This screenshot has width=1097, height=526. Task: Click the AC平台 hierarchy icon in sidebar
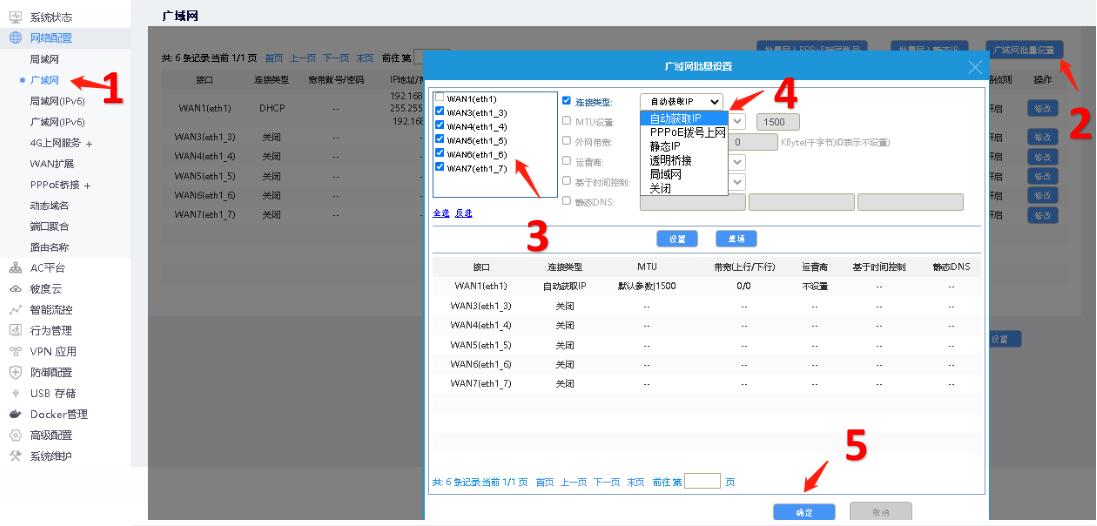[x=15, y=268]
